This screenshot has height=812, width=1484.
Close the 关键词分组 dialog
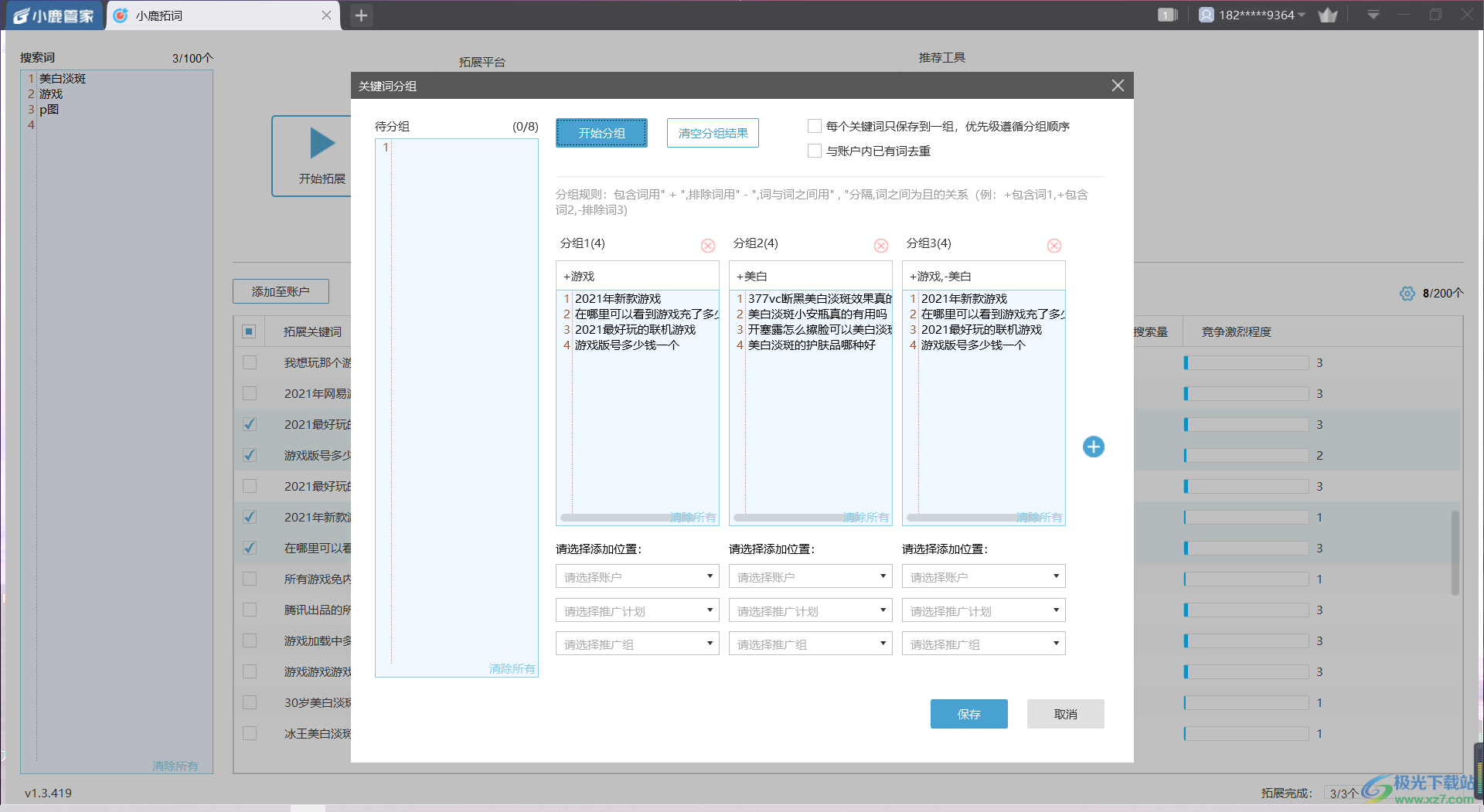(1117, 86)
